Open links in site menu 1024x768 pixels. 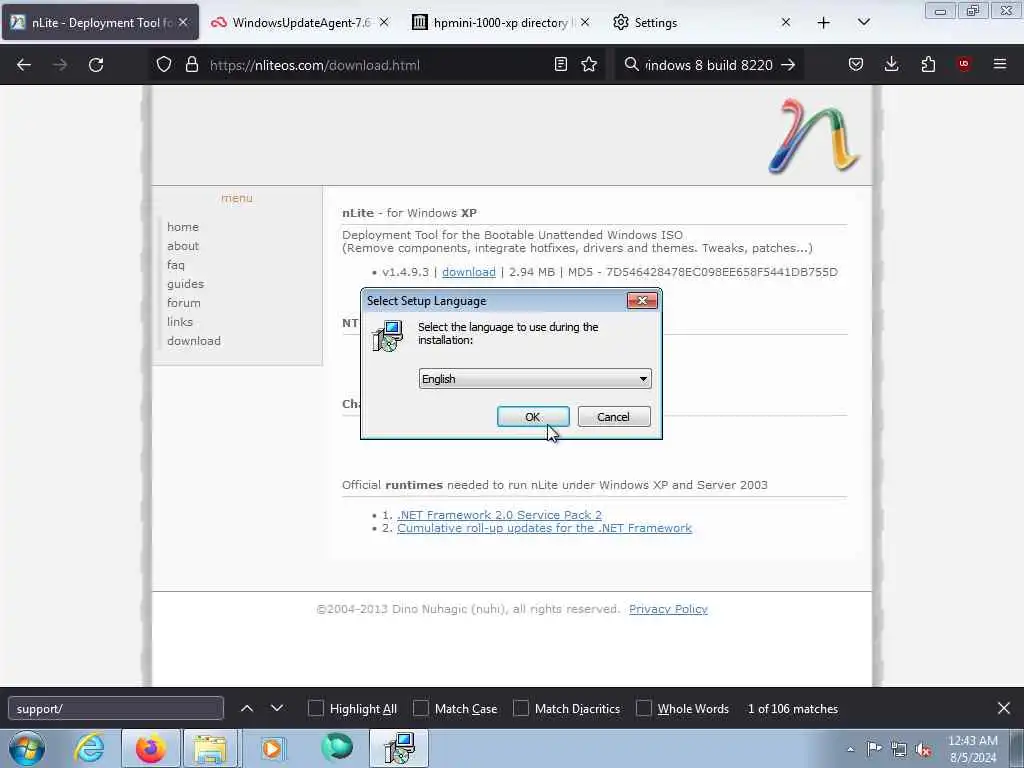click(x=180, y=321)
